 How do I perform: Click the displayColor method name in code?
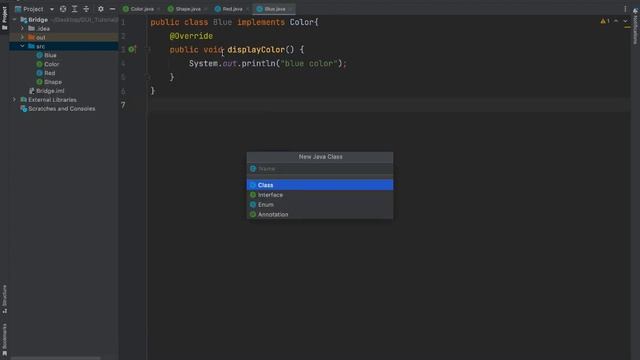point(256,49)
